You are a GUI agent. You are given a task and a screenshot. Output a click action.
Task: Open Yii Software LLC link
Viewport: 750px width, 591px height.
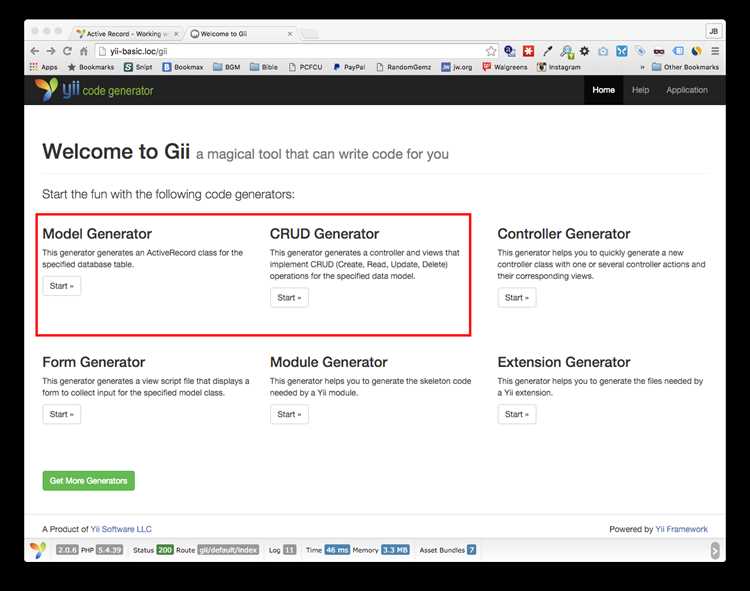coord(121,529)
